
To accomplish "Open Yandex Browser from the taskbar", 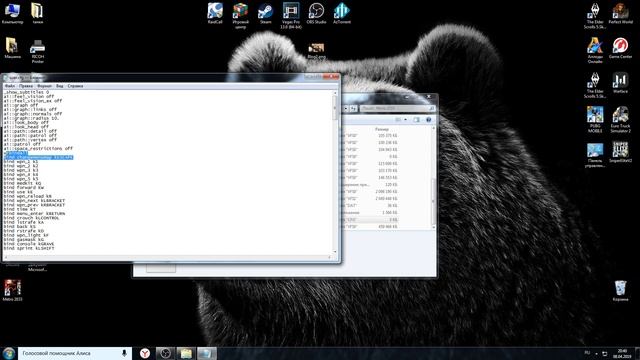I will pyautogui.click(x=145, y=353).
